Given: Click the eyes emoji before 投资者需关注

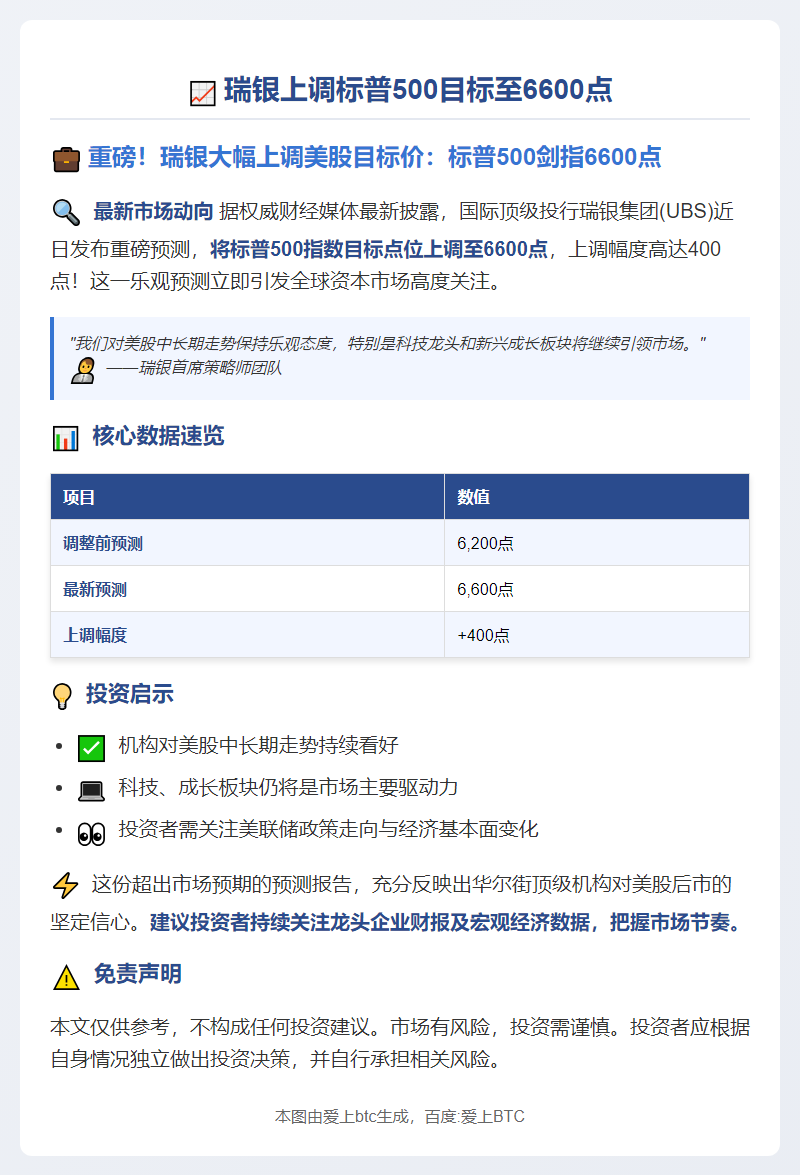Looking at the screenshot, I should click(x=91, y=833).
